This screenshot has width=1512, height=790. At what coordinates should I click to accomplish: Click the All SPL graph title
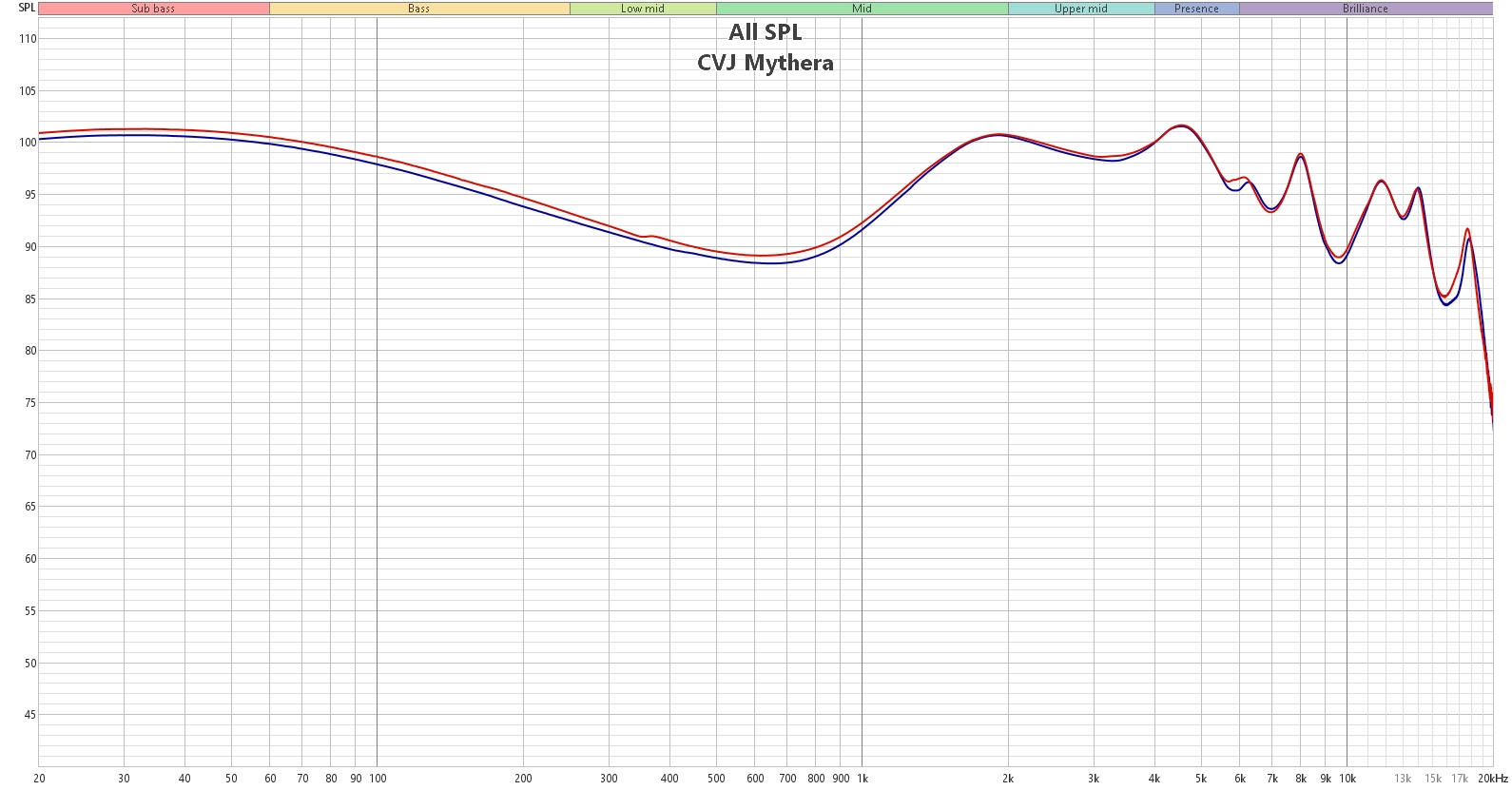(x=766, y=32)
